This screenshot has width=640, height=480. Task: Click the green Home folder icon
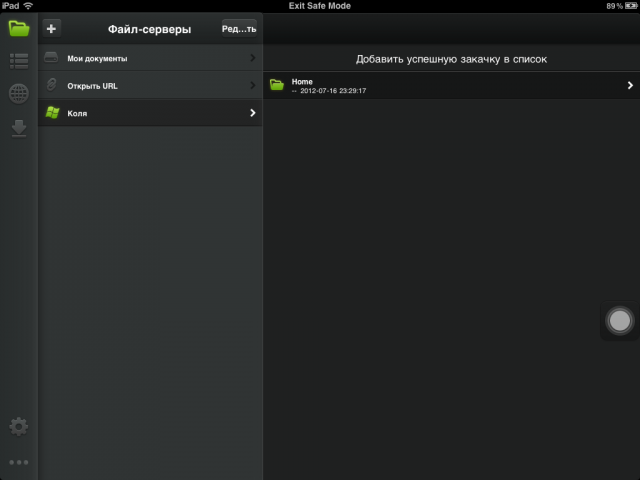coord(277,84)
